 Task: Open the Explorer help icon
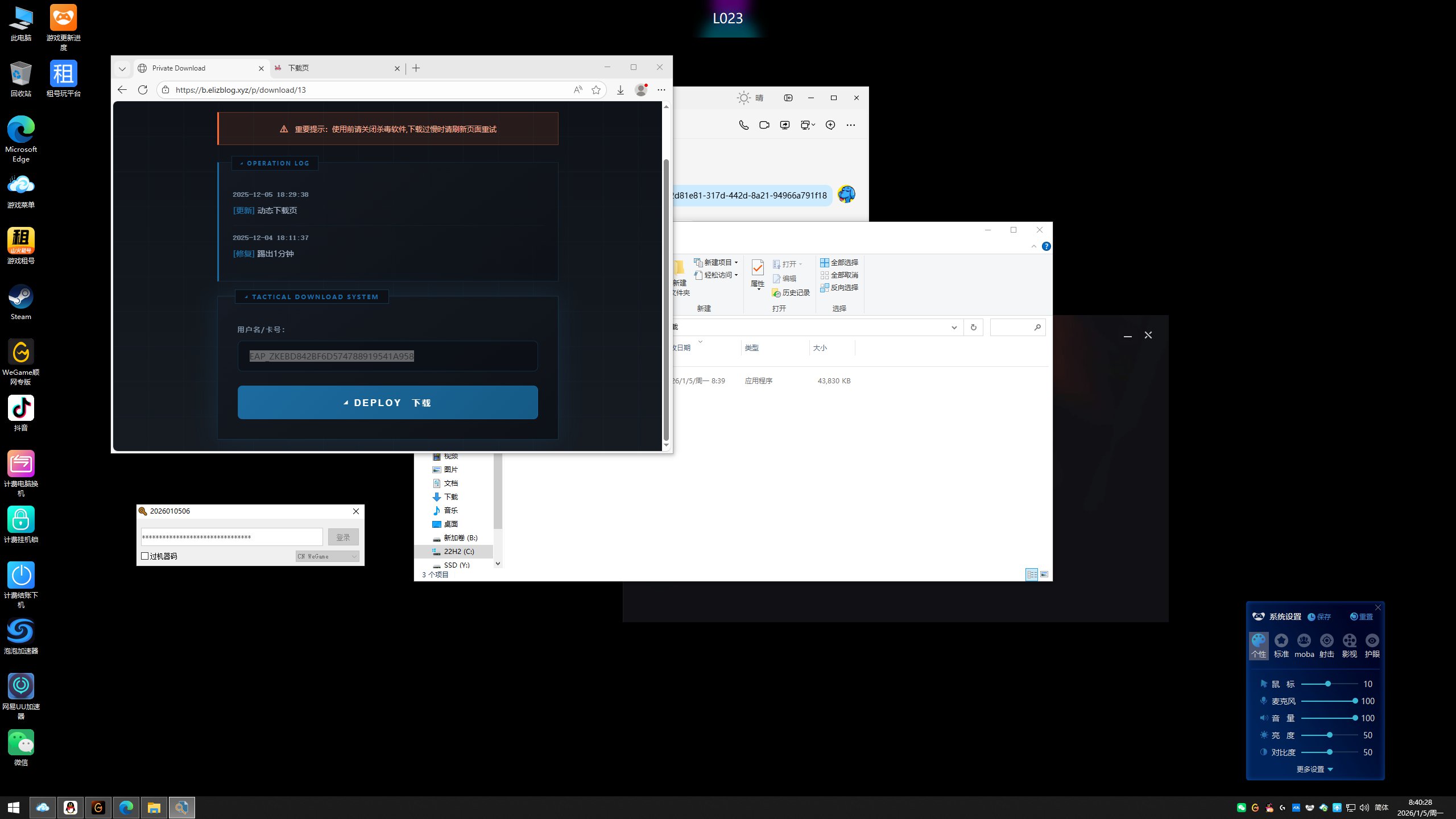tap(1046, 246)
